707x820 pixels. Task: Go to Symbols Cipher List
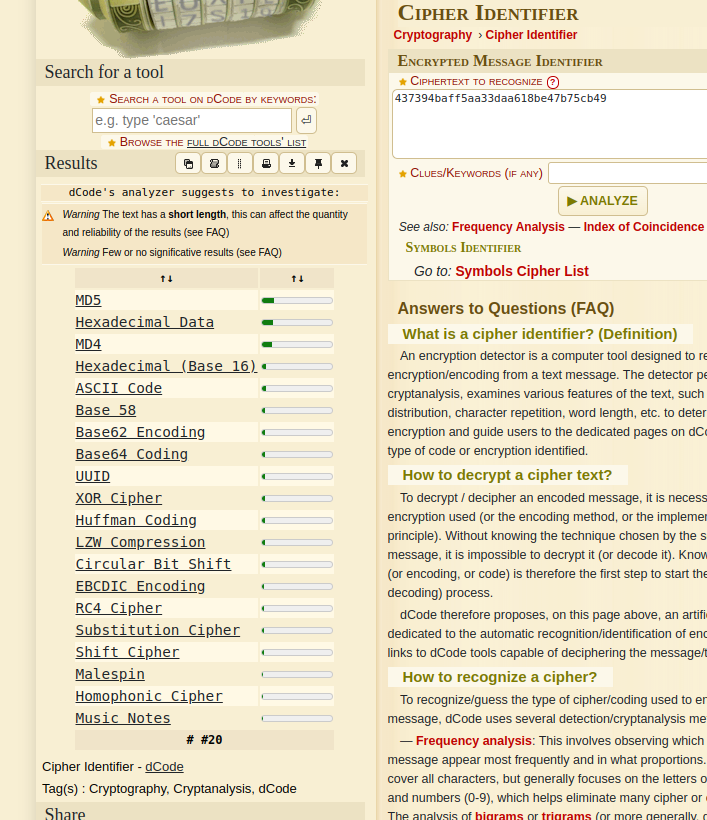(x=522, y=271)
